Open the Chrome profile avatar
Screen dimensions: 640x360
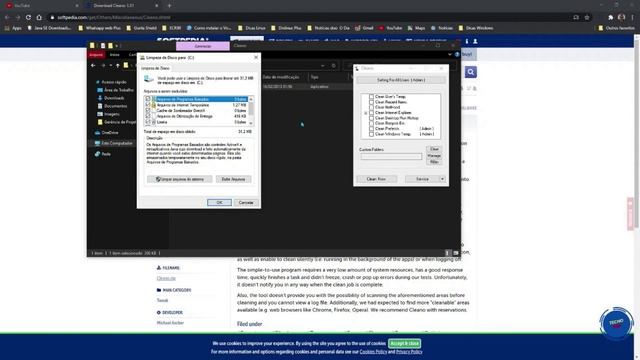pyautogui.click(x=621, y=18)
